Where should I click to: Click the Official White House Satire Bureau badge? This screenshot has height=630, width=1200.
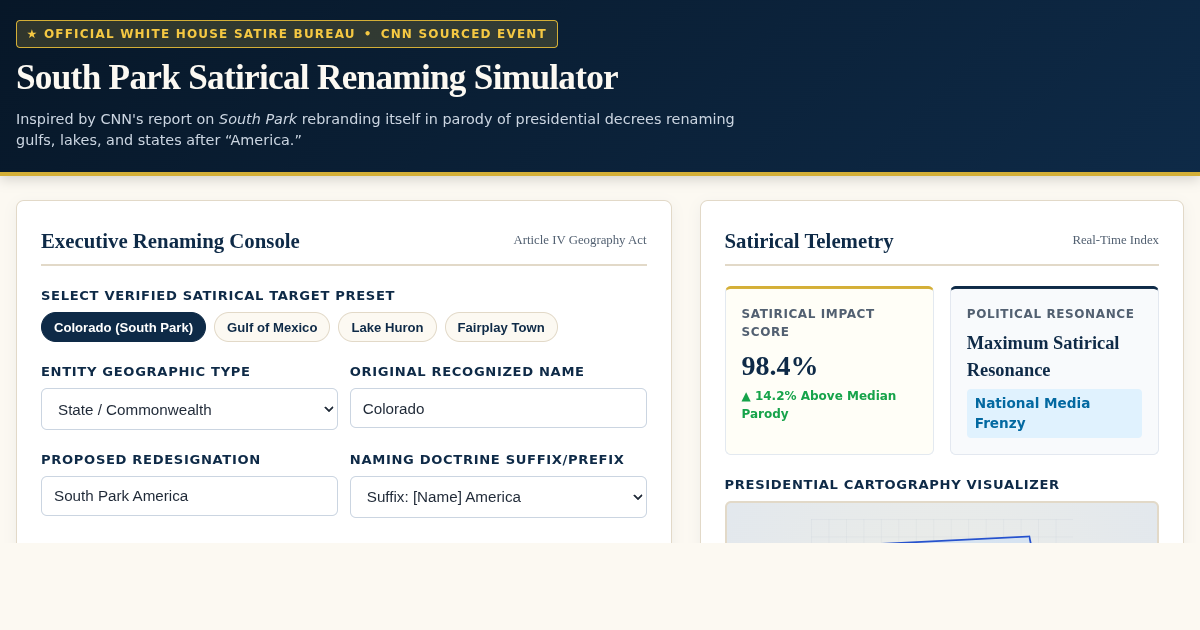(287, 34)
